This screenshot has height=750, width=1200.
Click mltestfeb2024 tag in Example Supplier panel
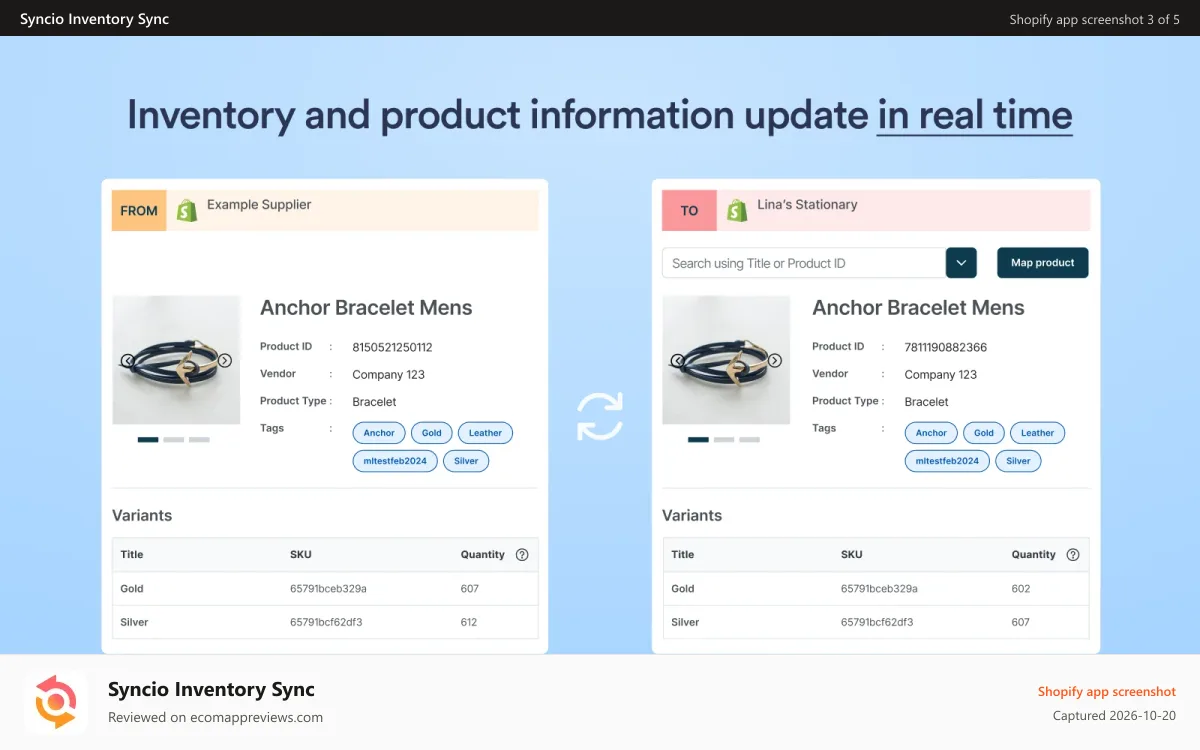point(395,461)
